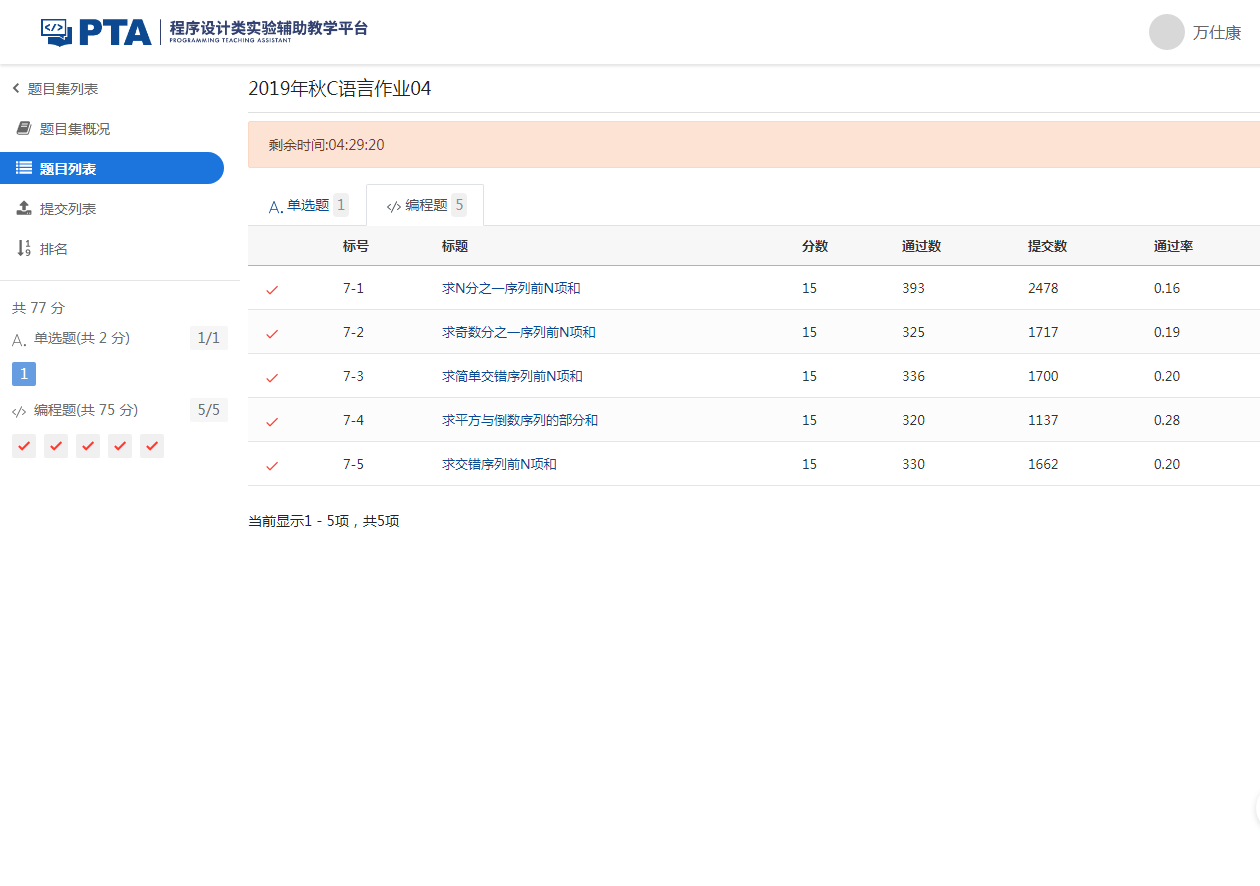Open problem 求N分之一序列前N项和
Screen dimensions: 1260x886
pyautogui.click(x=511, y=288)
